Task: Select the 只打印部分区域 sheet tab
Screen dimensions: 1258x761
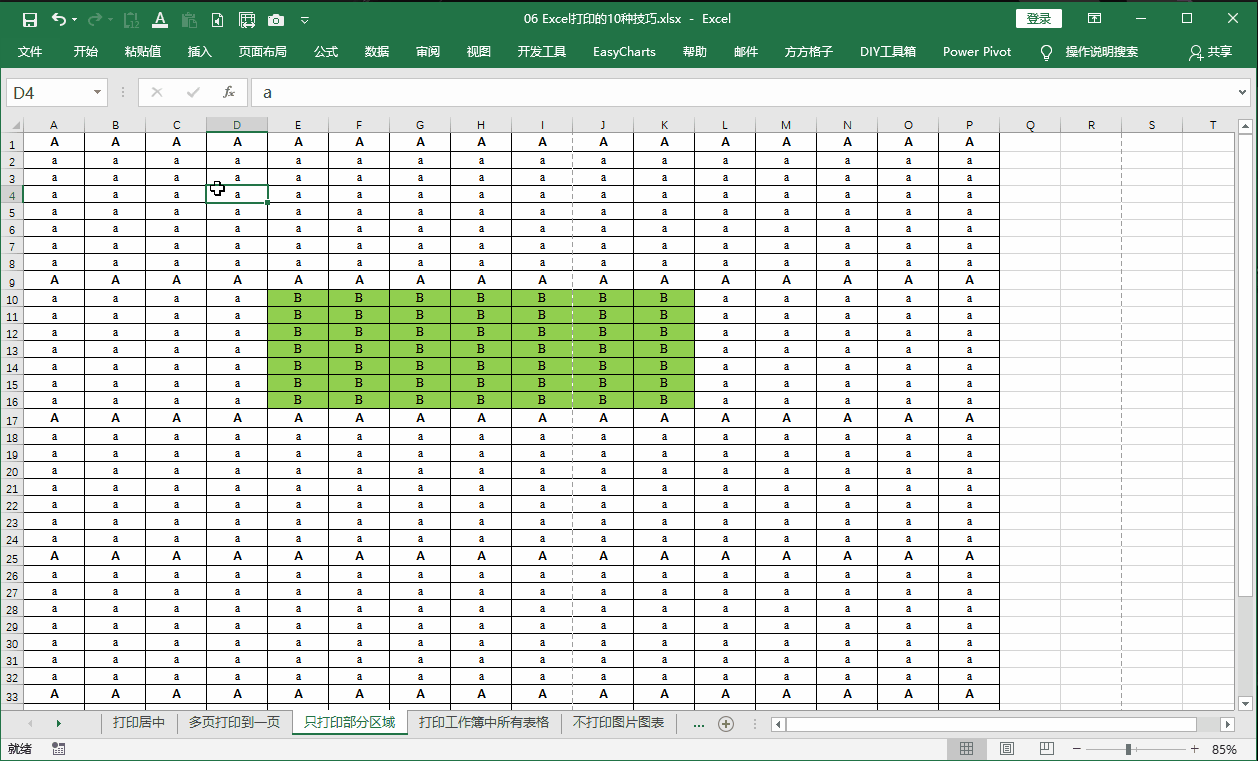Action: coord(350,723)
